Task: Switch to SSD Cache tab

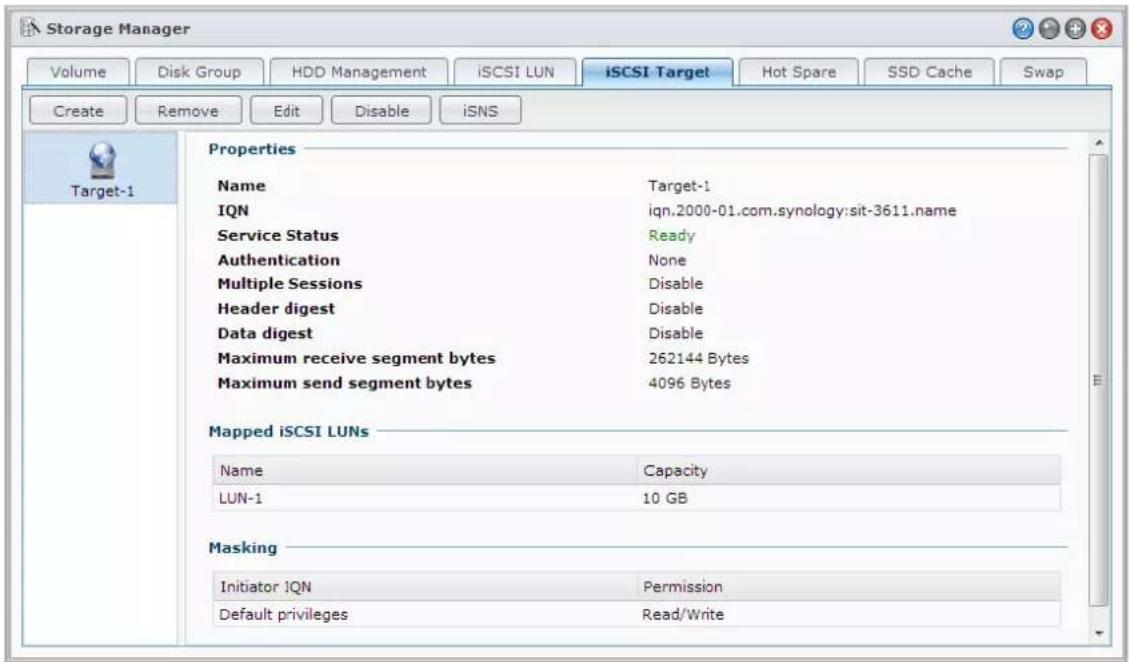Action: pyautogui.click(x=930, y=72)
